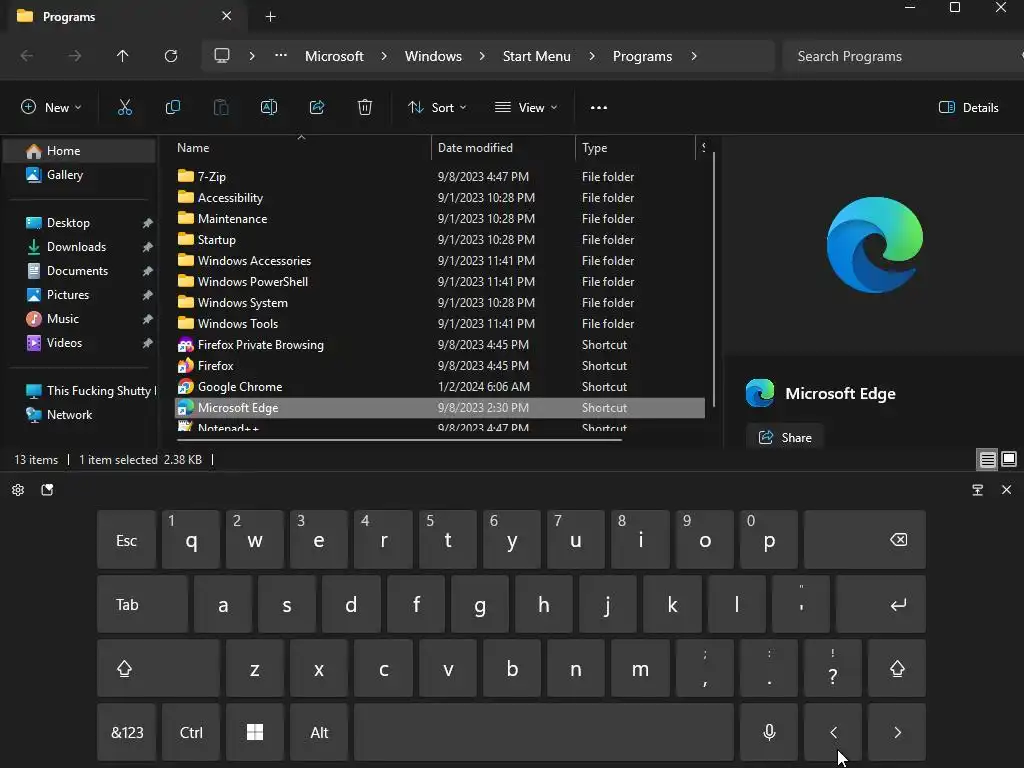
Task: Switch to &123 symbols layout
Action: click(127, 732)
